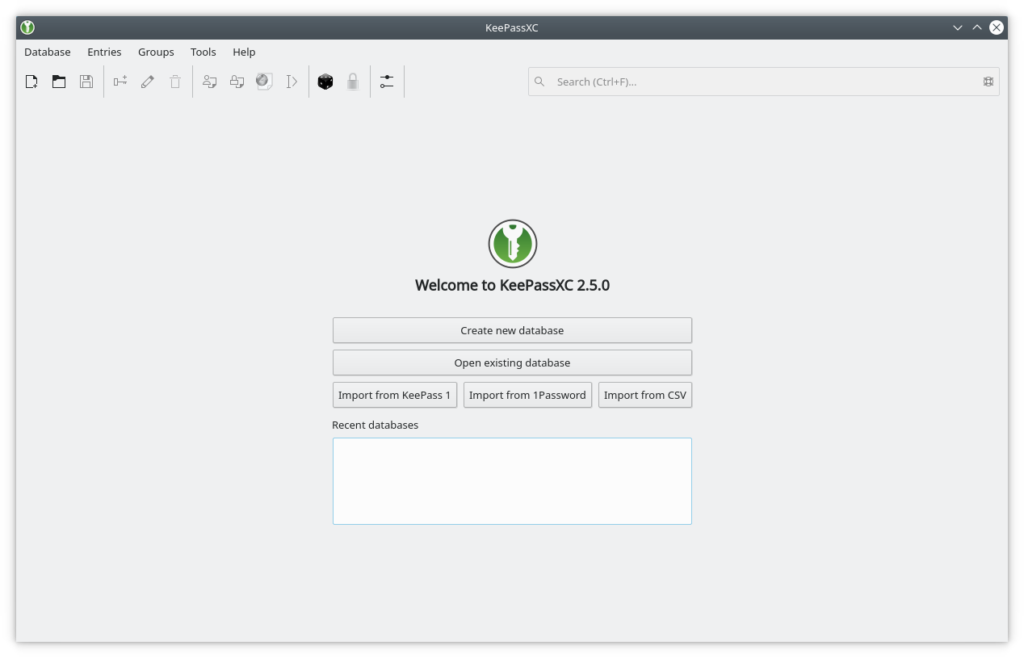
Task: Click the Delete Entry trash icon
Action: 175,82
